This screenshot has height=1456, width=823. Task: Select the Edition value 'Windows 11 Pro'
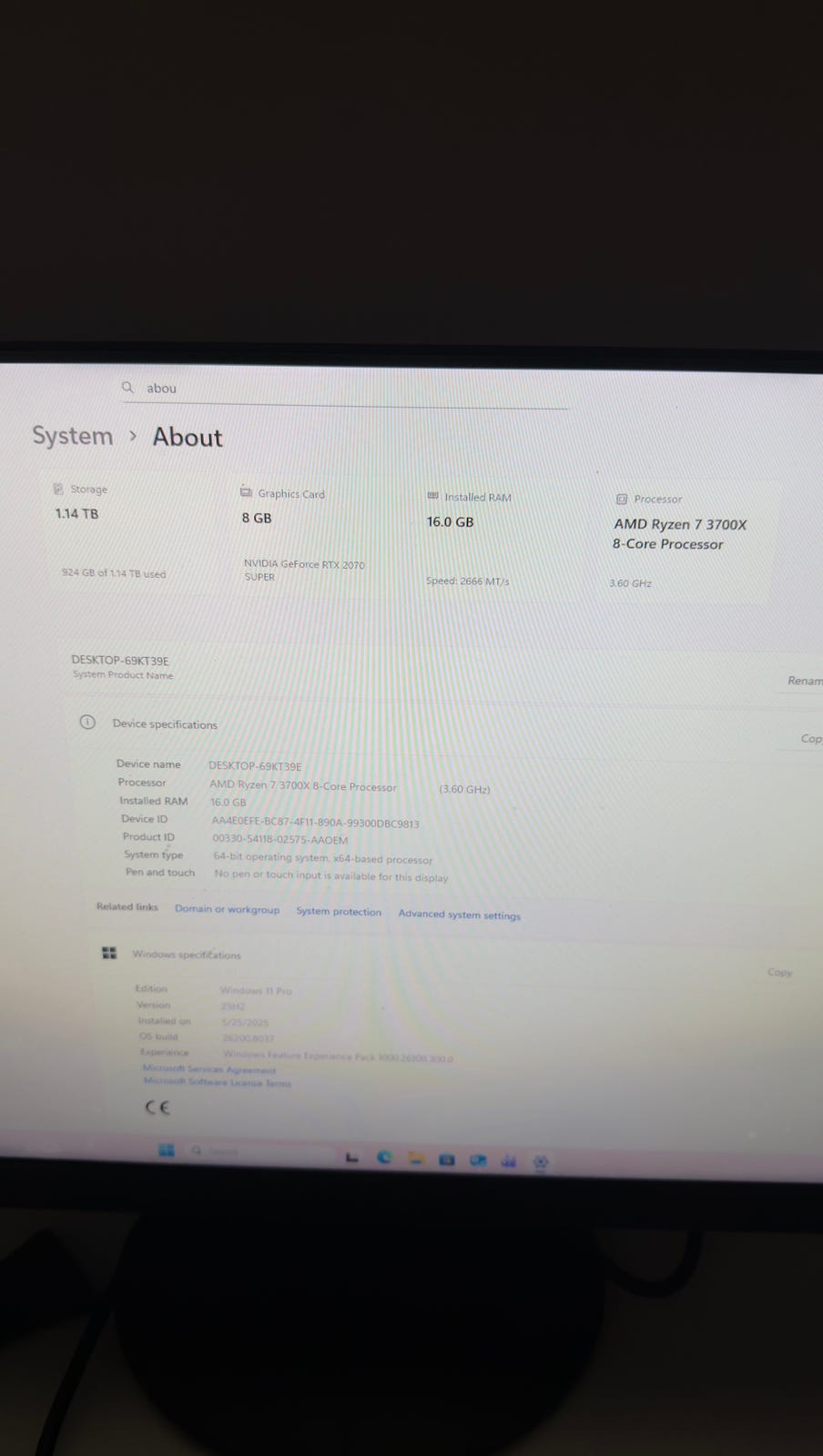[256, 990]
